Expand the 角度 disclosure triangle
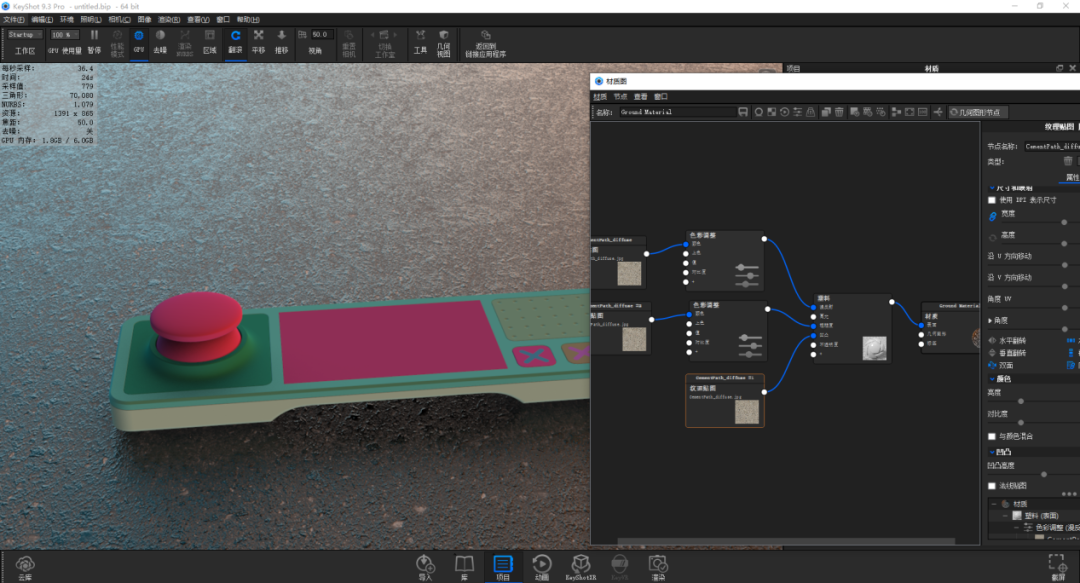 990,320
